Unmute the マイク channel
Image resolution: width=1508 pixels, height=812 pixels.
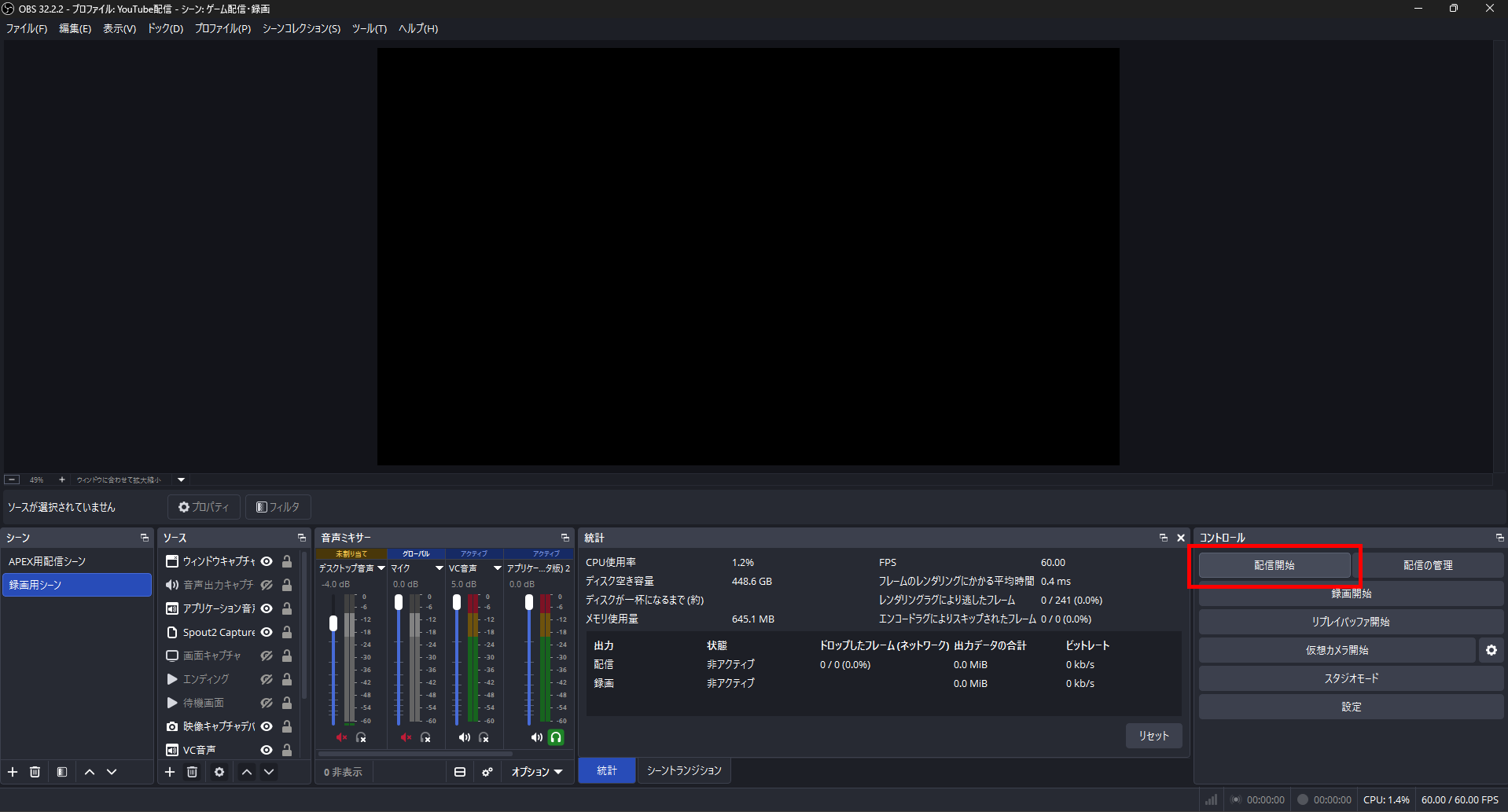pos(406,737)
